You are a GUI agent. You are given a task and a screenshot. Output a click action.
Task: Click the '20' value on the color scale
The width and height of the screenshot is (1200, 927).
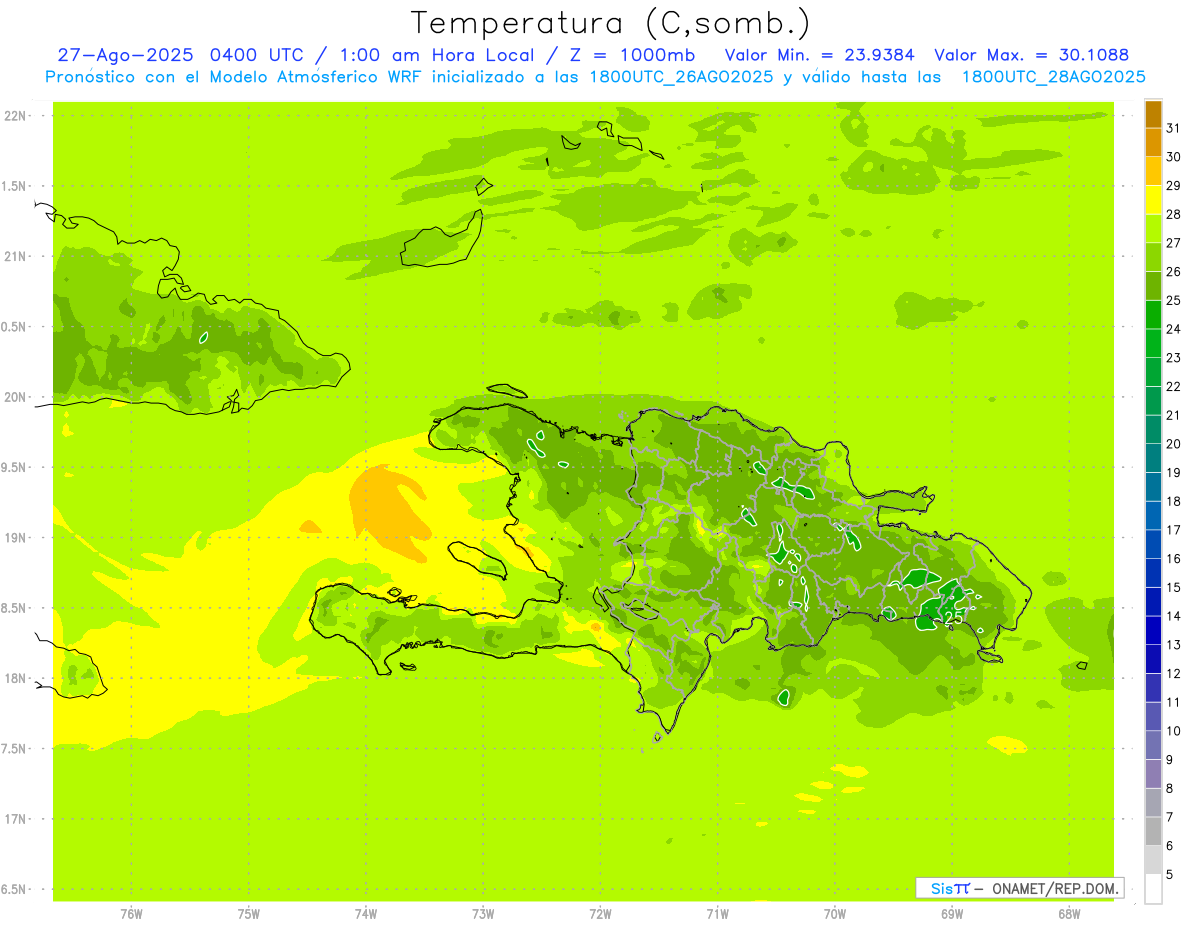pos(1174,444)
